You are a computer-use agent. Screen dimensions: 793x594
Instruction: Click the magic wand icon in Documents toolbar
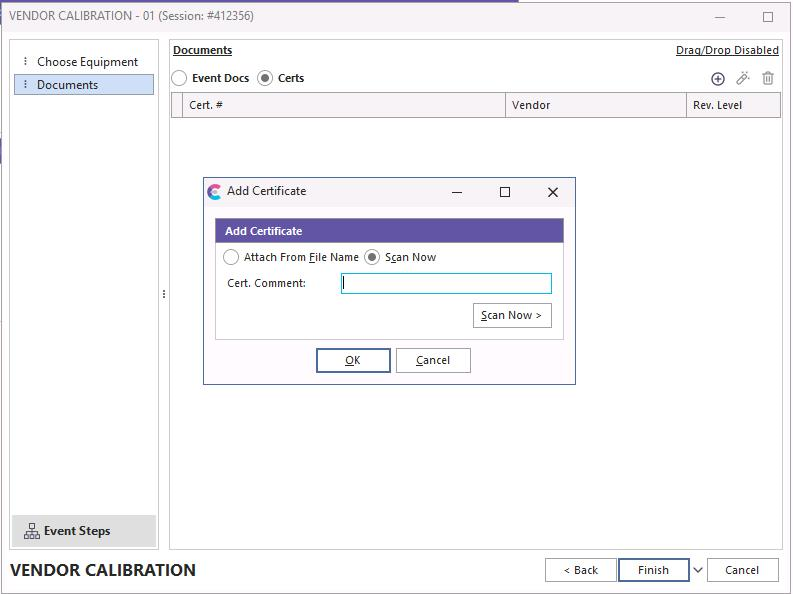pyautogui.click(x=743, y=78)
